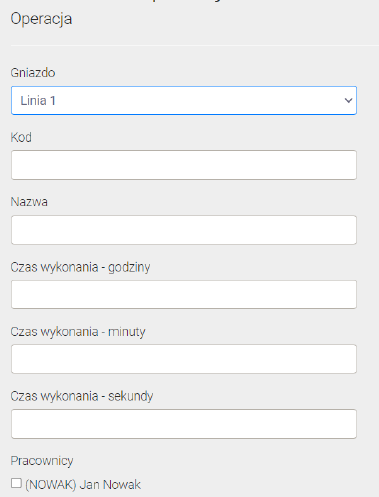Select the Linia 1 value text

tap(38, 100)
